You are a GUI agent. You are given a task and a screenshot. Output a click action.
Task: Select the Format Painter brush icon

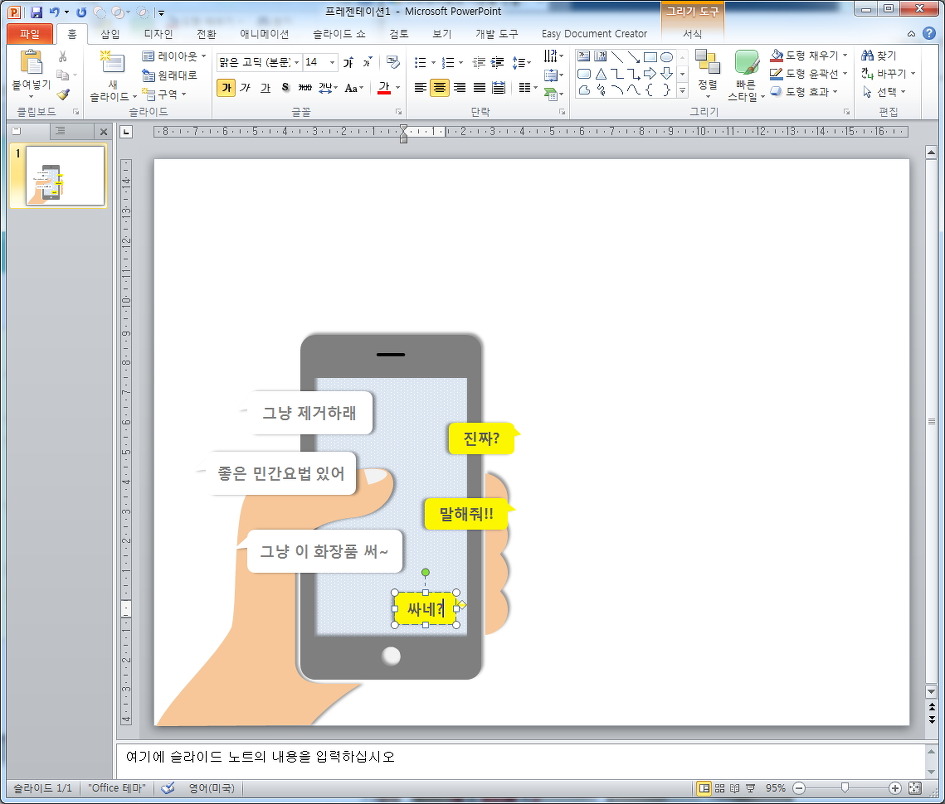pos(63,94)
